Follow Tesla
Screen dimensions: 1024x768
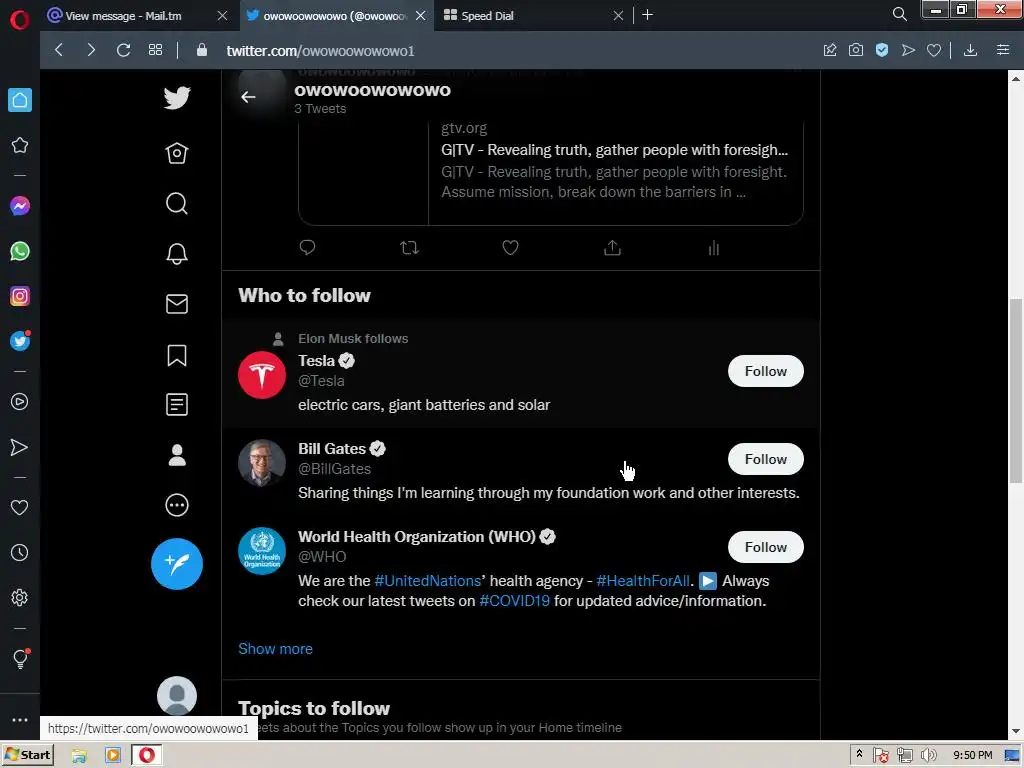click(x=765, y=371)
